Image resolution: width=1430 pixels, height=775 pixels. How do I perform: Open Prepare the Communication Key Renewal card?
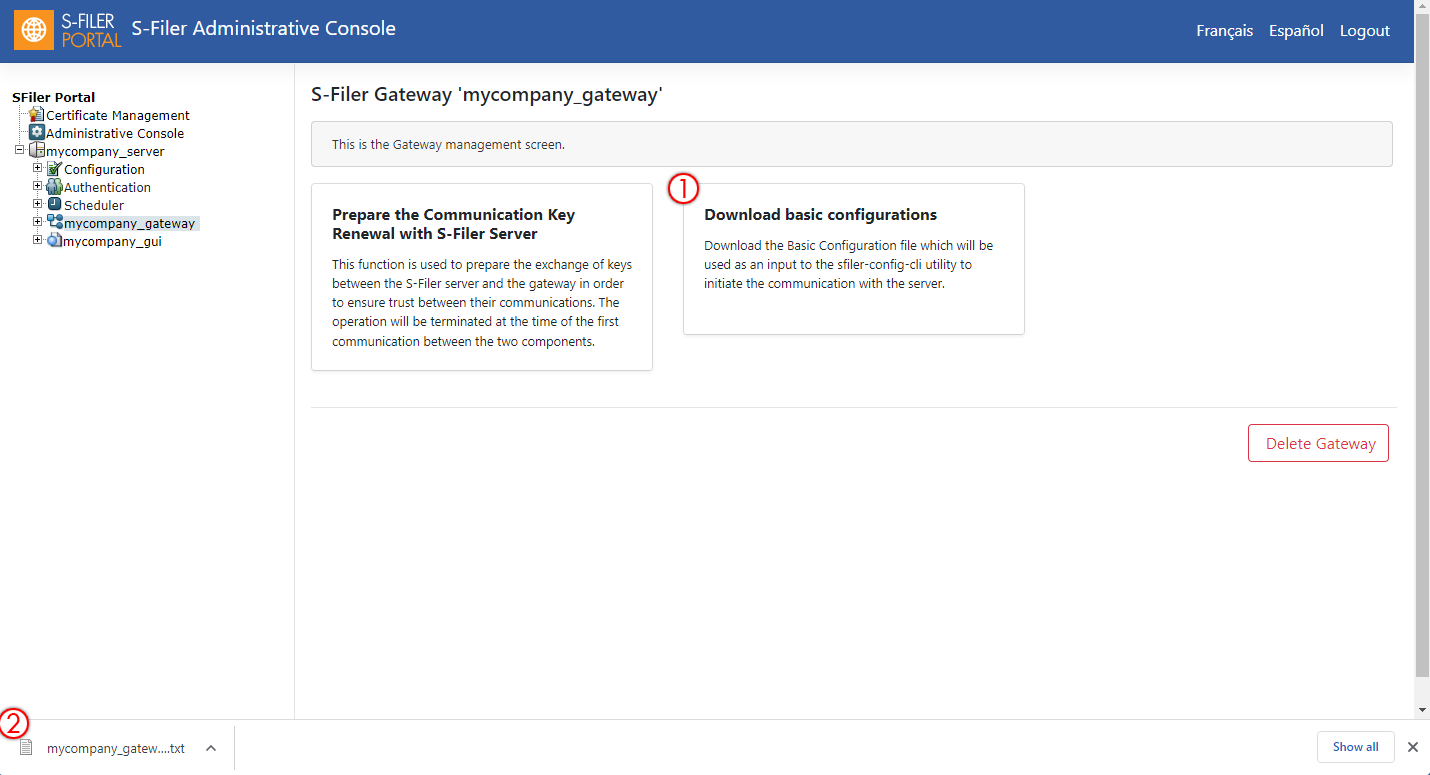point(482,277)
